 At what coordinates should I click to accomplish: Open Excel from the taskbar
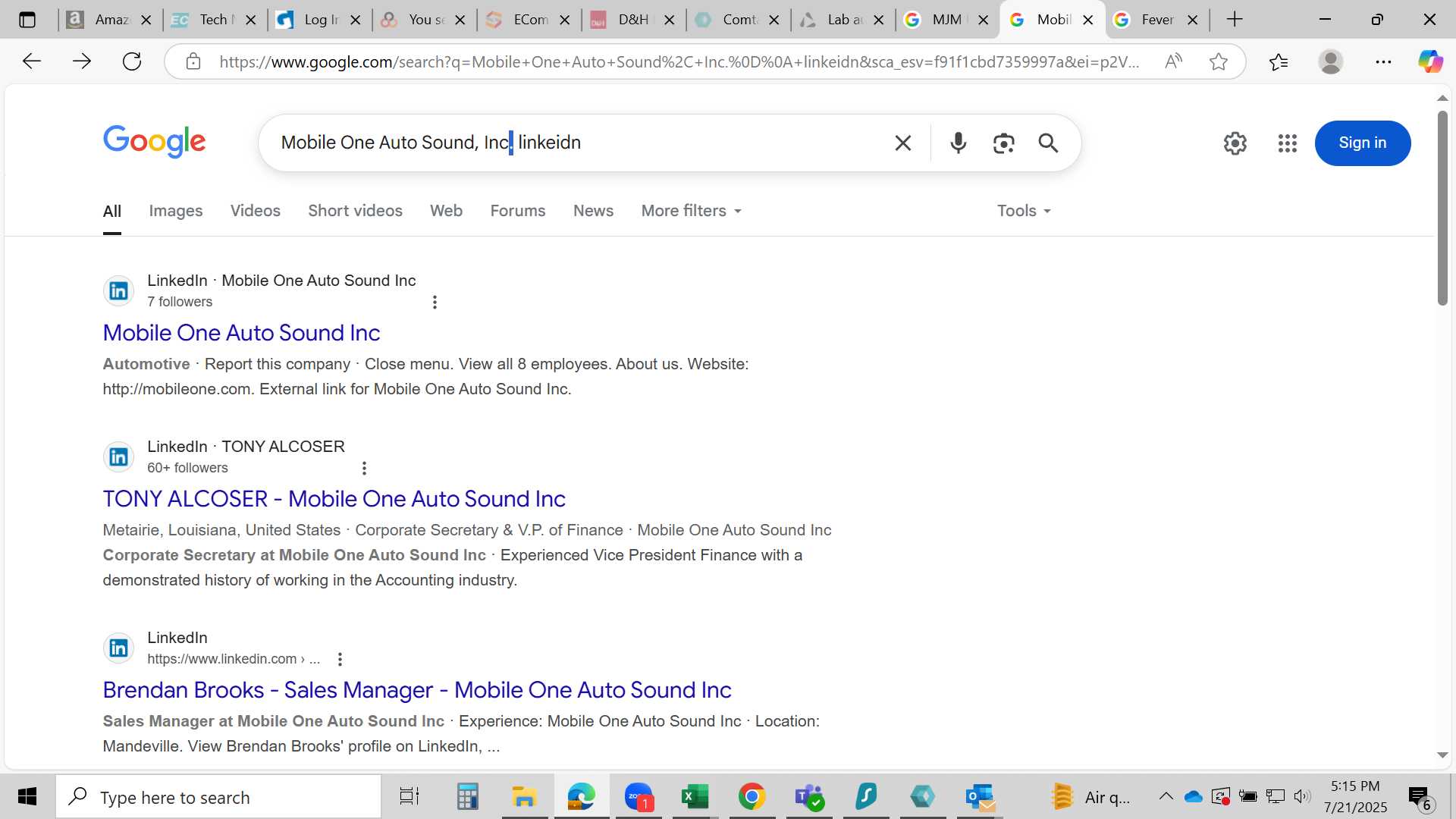[694, 796]
